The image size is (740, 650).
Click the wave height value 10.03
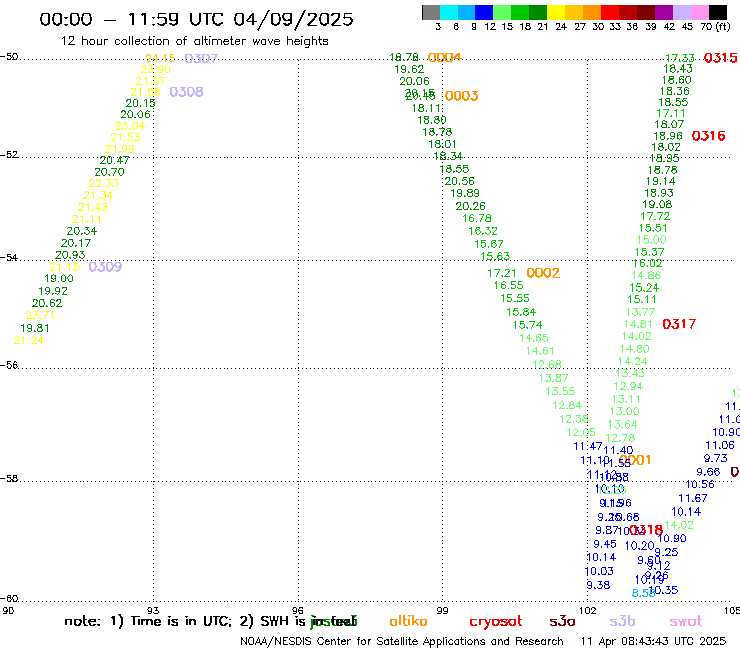click(x=599, y=571)
